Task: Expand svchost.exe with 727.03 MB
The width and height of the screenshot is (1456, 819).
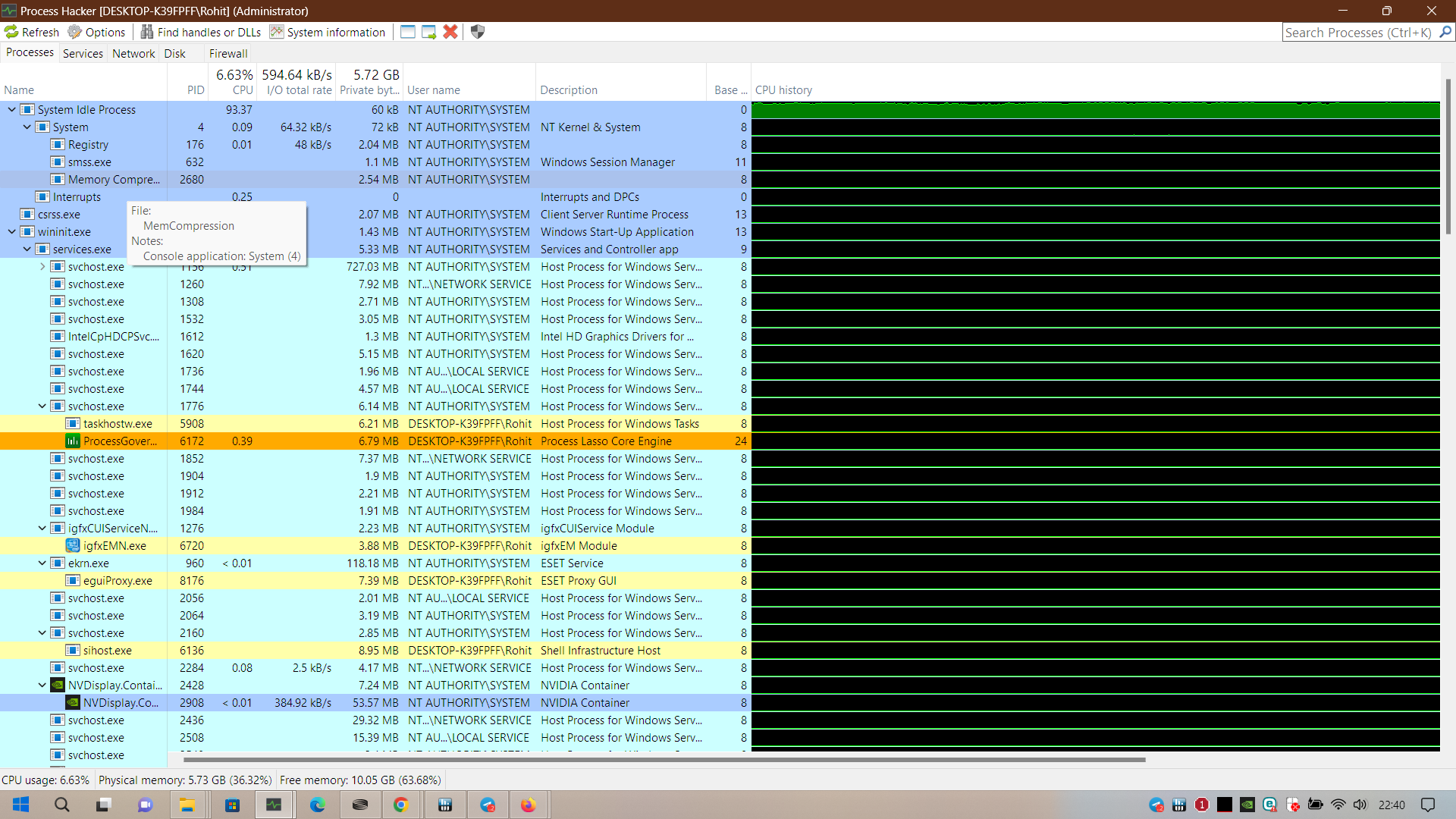Action: tap(42, 267)
